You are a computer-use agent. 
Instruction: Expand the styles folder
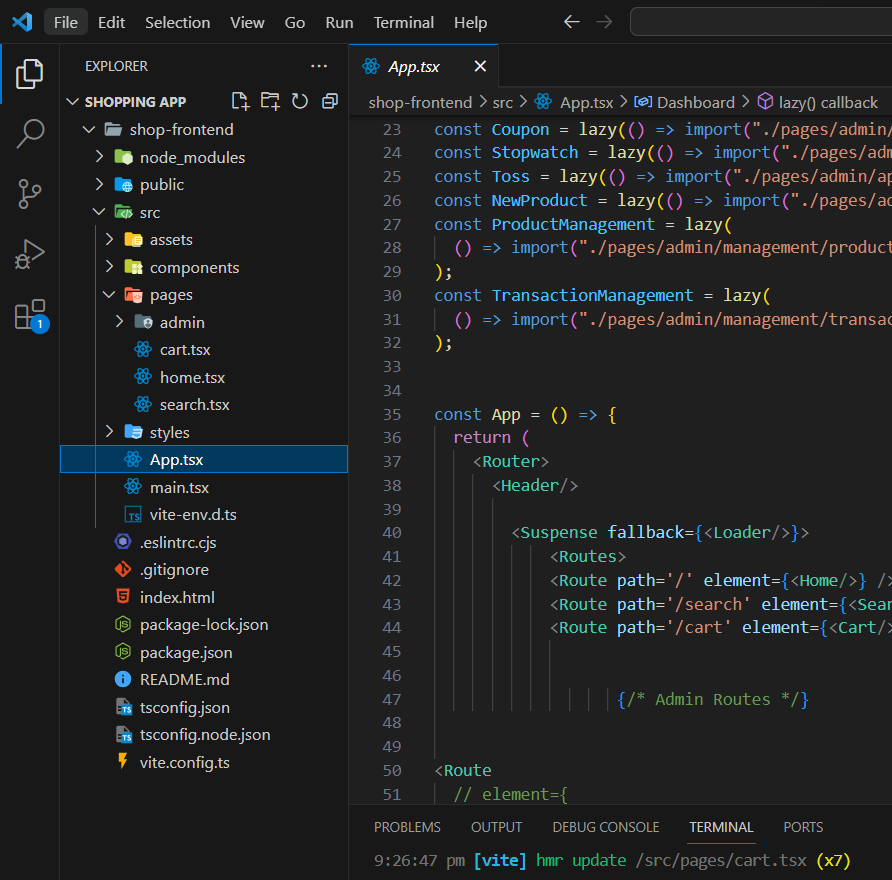[109, 432]
